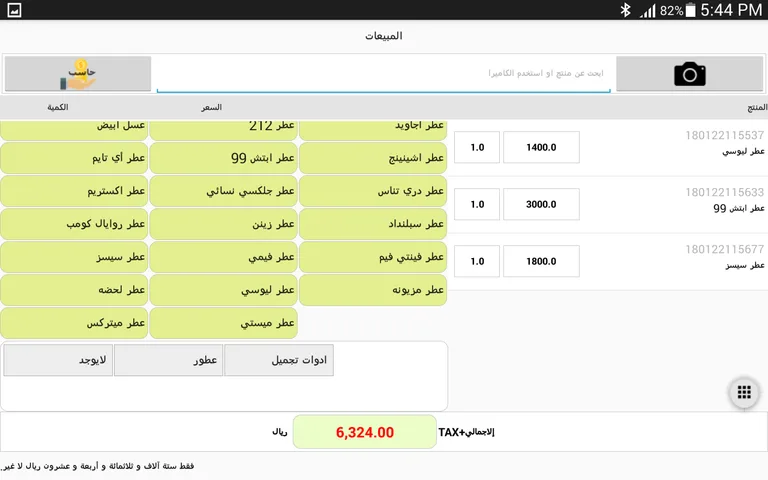This screenshot has height=480, width=768.
Task: Focus the product search field
Action: 384,73
